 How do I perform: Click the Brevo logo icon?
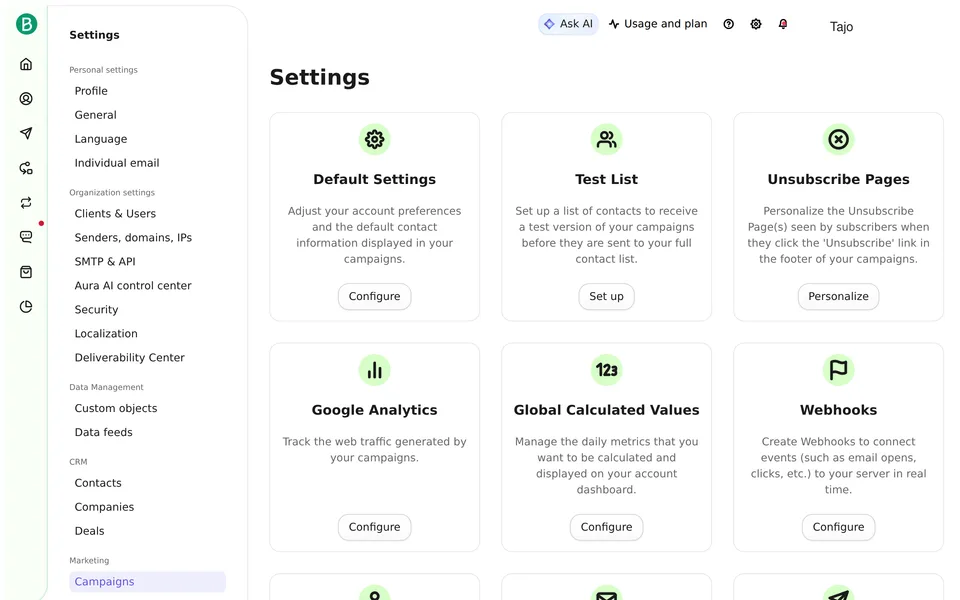[26, 24]
